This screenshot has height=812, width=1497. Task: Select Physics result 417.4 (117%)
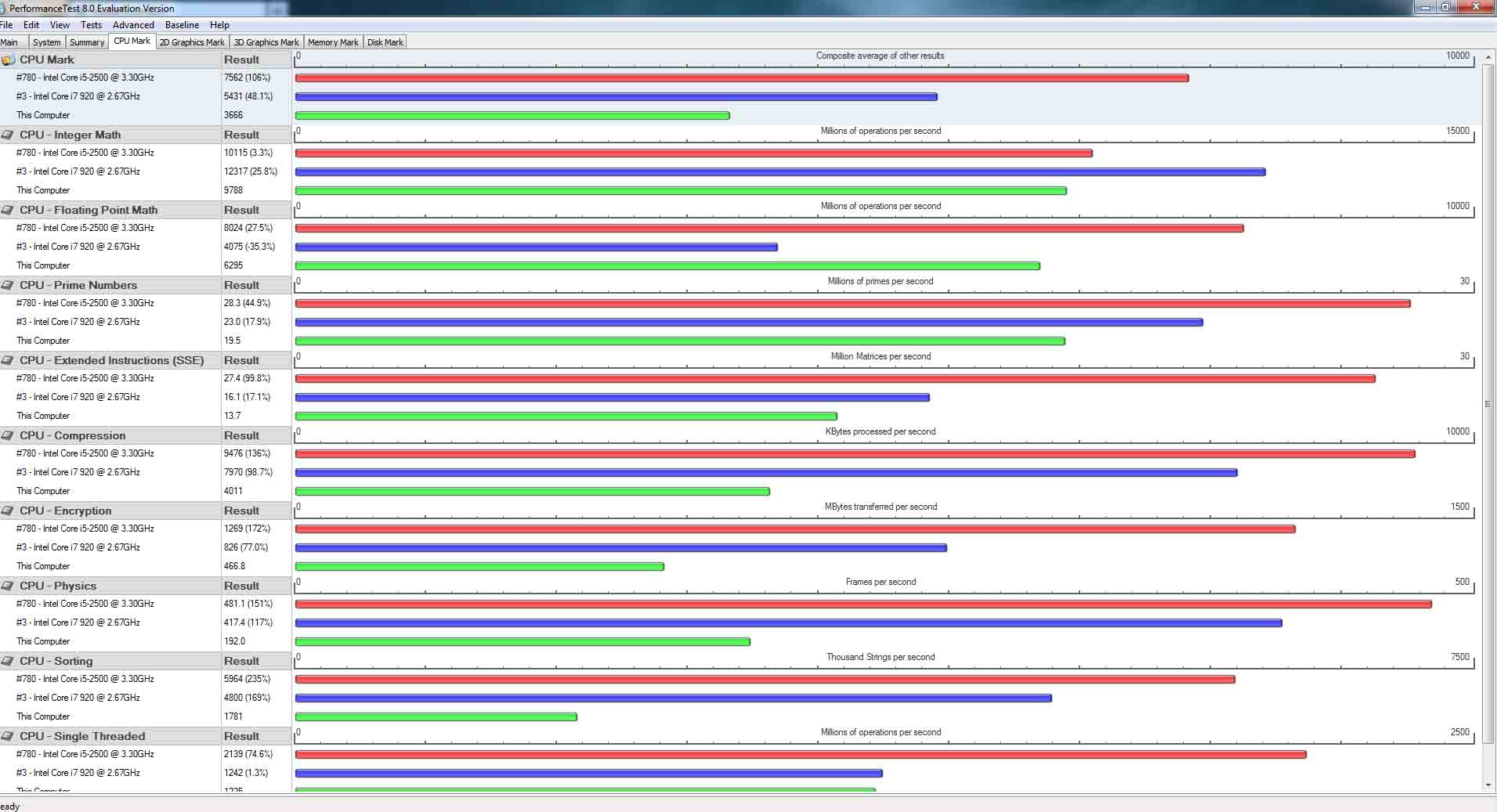pos(248,623)
